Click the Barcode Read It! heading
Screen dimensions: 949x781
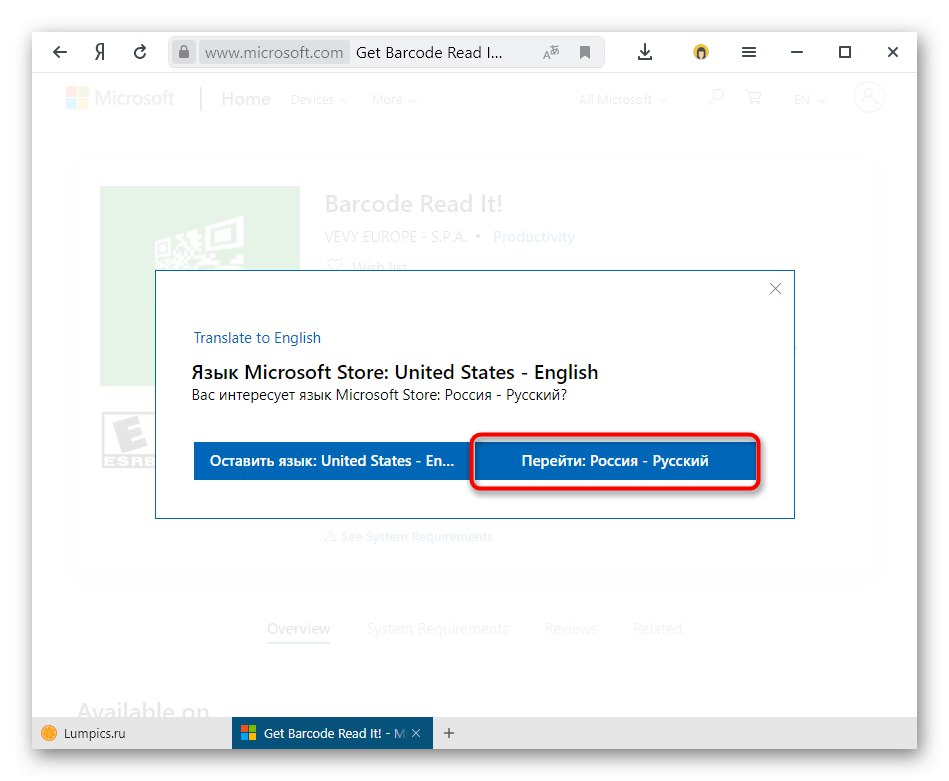tap(413, 204)
